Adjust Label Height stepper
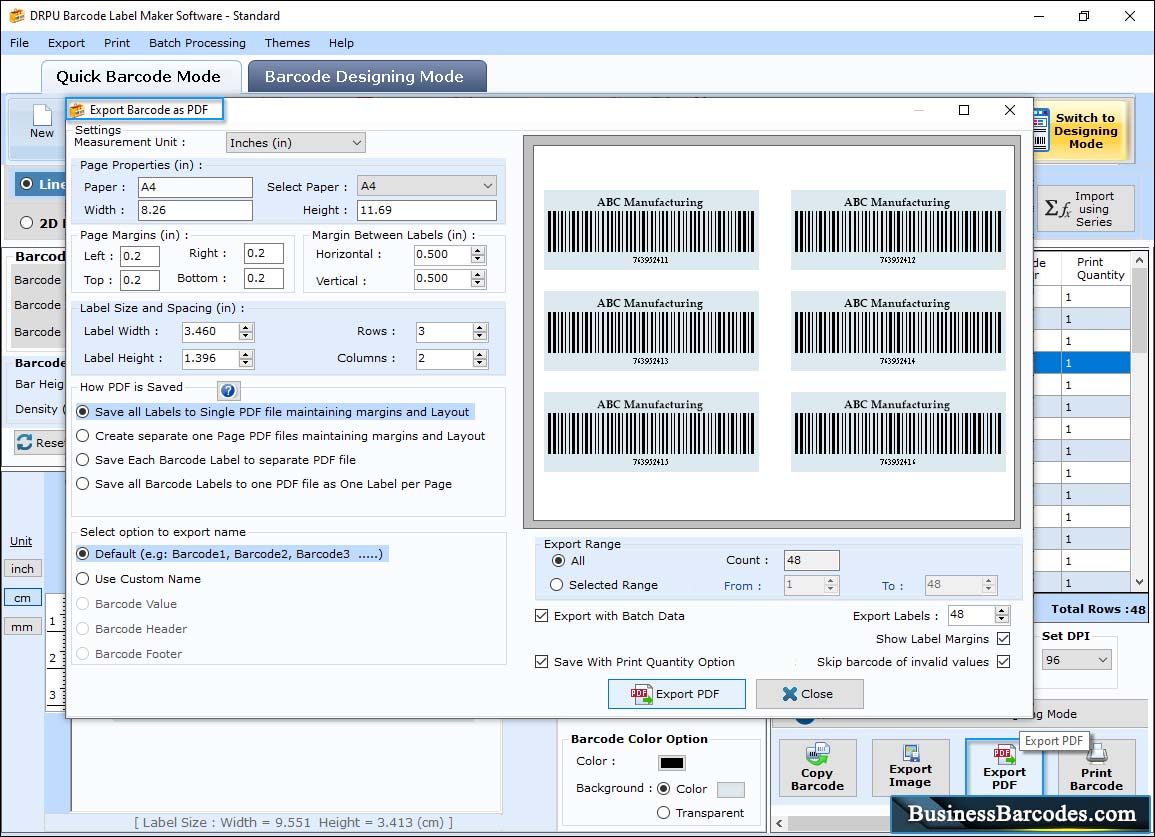The width and height of the screenshot is (1155, 837). [x=246, y=359]
